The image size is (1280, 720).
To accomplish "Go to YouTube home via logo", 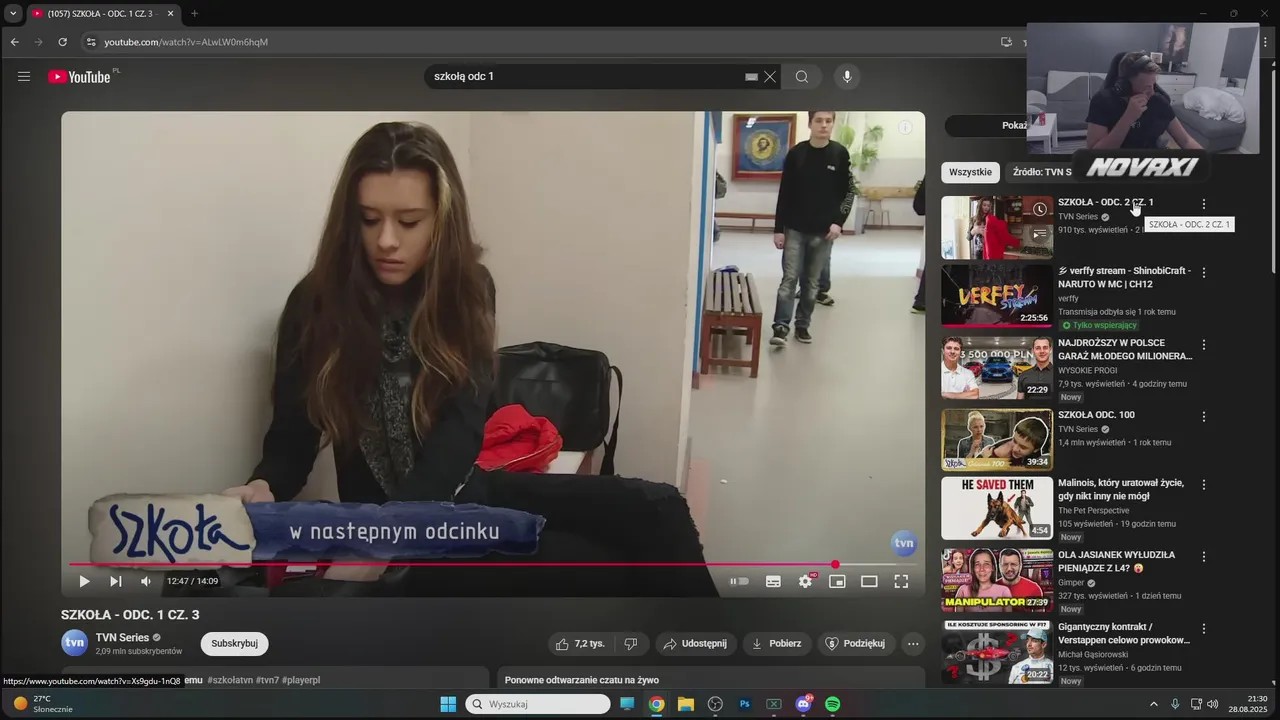I will [79, 77].
